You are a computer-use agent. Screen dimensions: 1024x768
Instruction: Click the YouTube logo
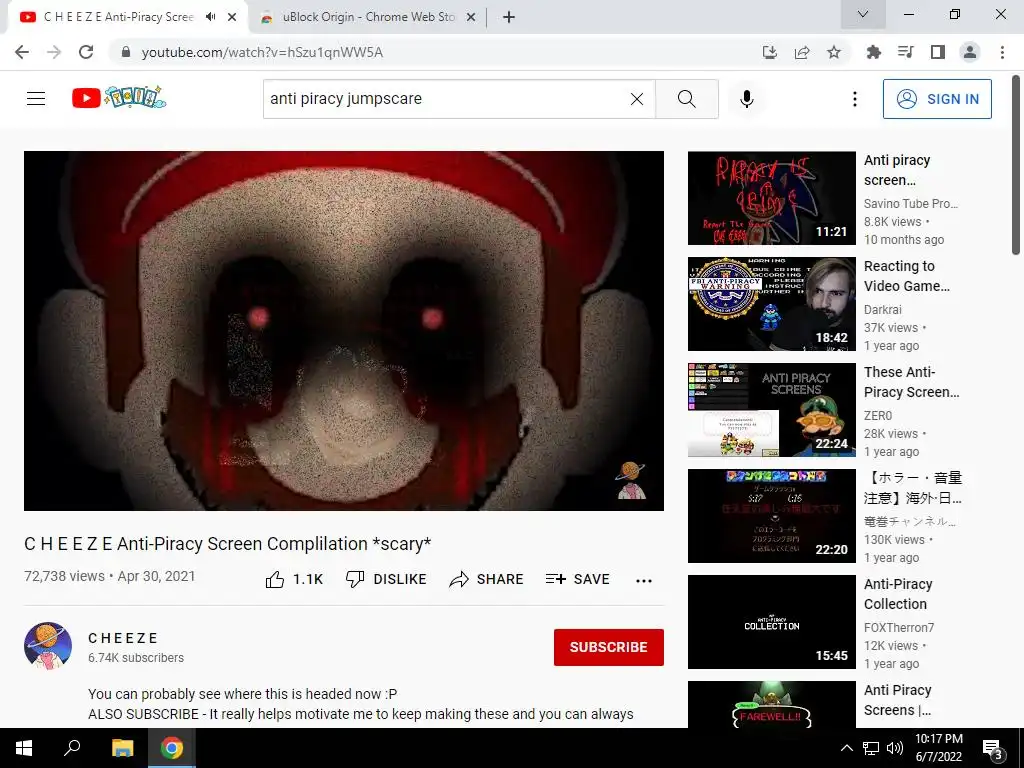point(119,98)
